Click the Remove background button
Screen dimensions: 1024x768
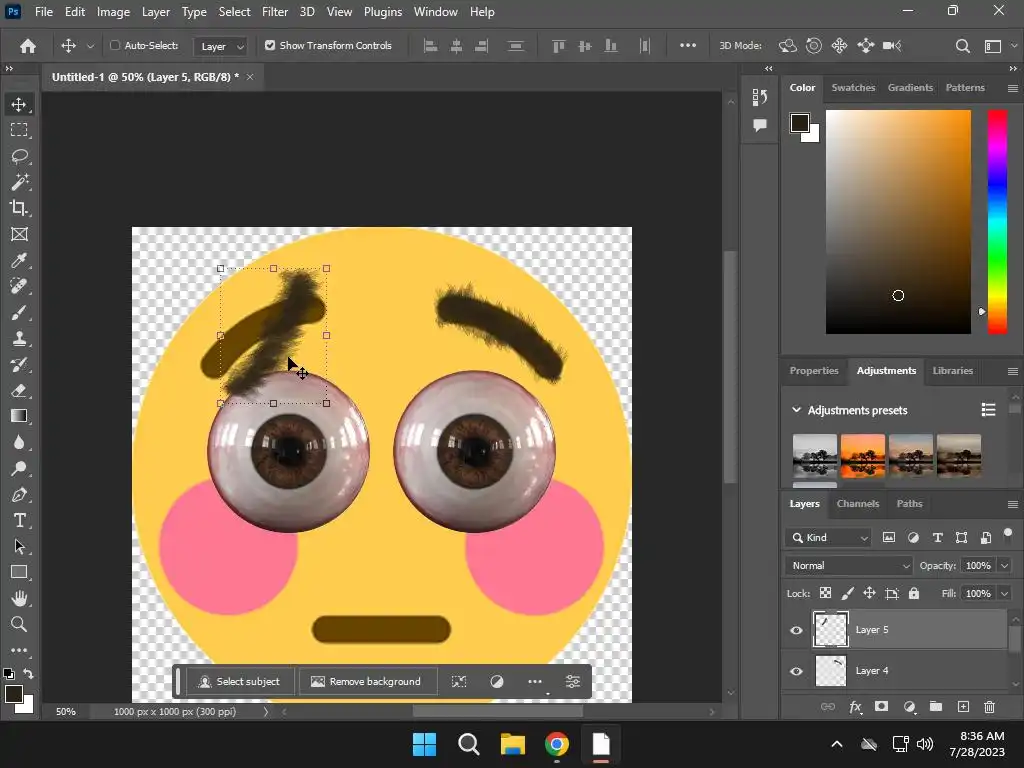[366, 682]
